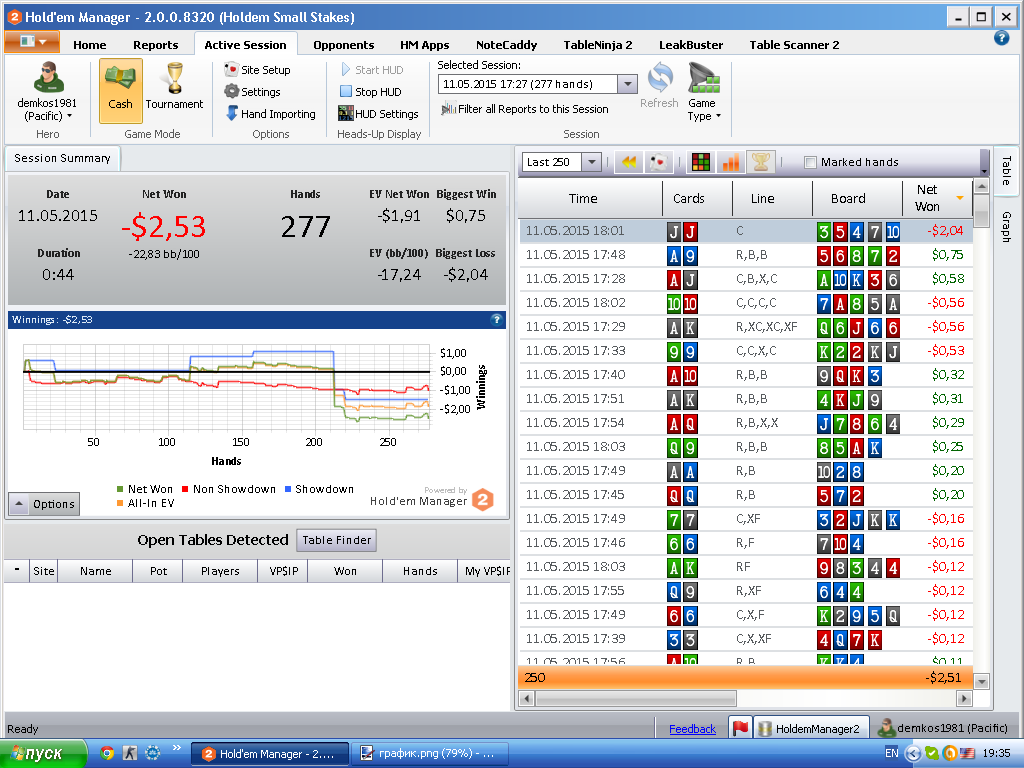Open the Selected Session dropdown

pyautogui.click(x=627, y=84)
